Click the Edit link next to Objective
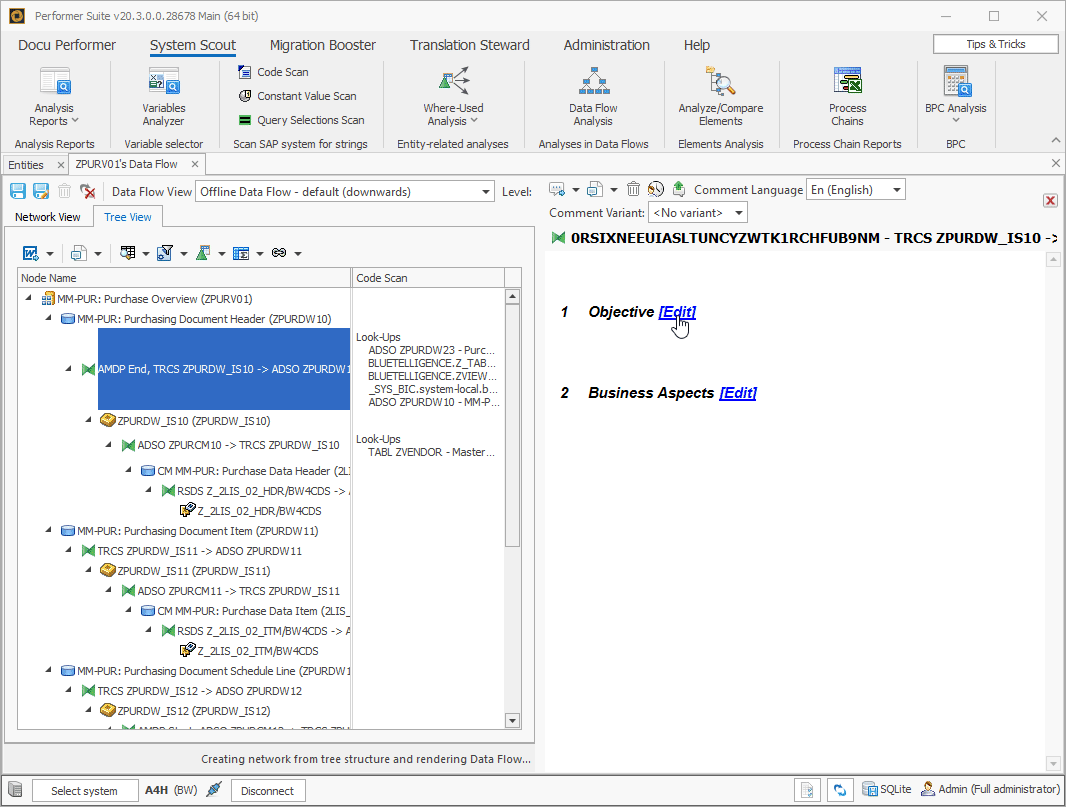The width and height of the screenshot is (1066, 807). click(x=677, y=311)
